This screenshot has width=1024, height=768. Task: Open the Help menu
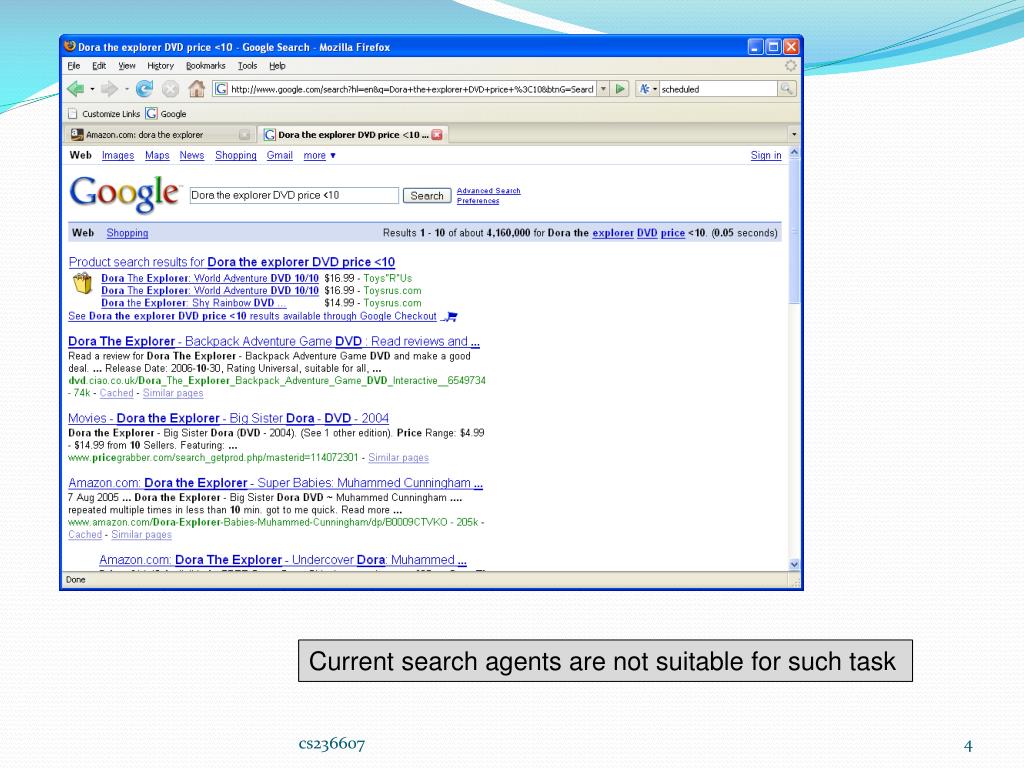(x=278, y=66)
